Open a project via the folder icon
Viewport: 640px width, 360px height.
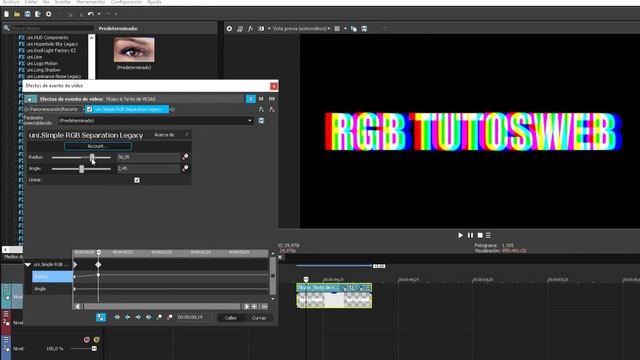[x=17, y=14]
